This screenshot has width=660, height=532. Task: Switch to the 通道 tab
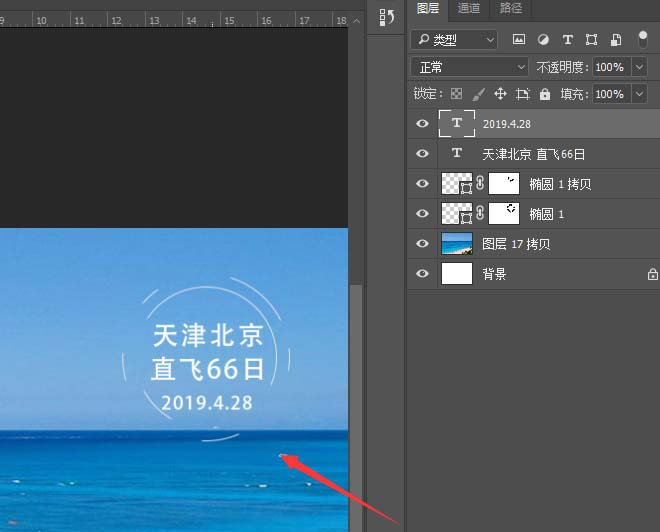[x=468, y=8]
